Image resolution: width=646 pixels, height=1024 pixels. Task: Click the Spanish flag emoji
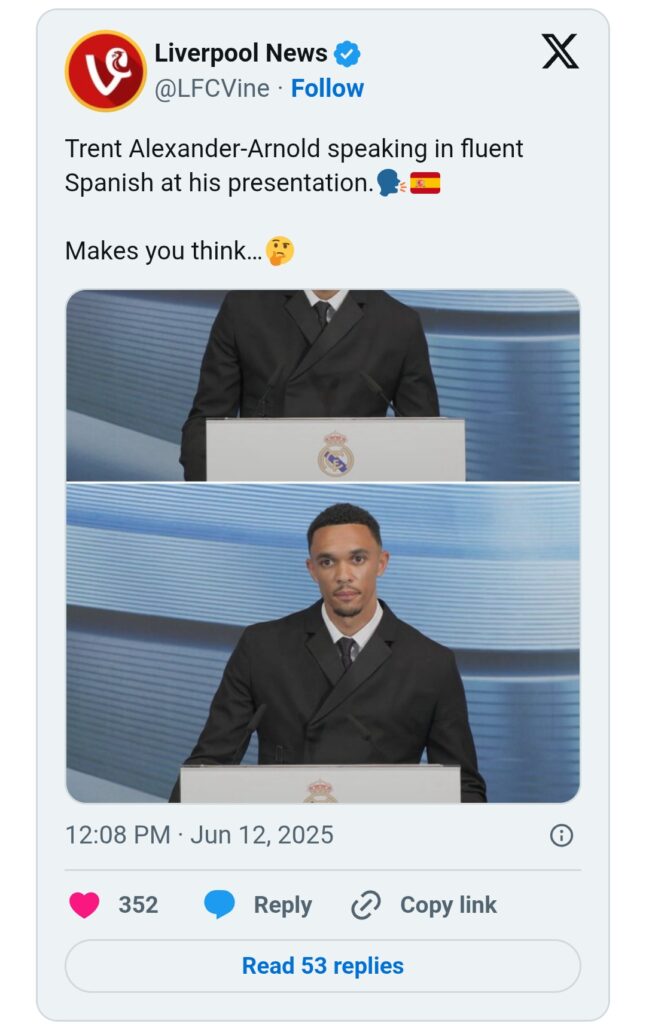pyautogui.click(x=425, y=184)
